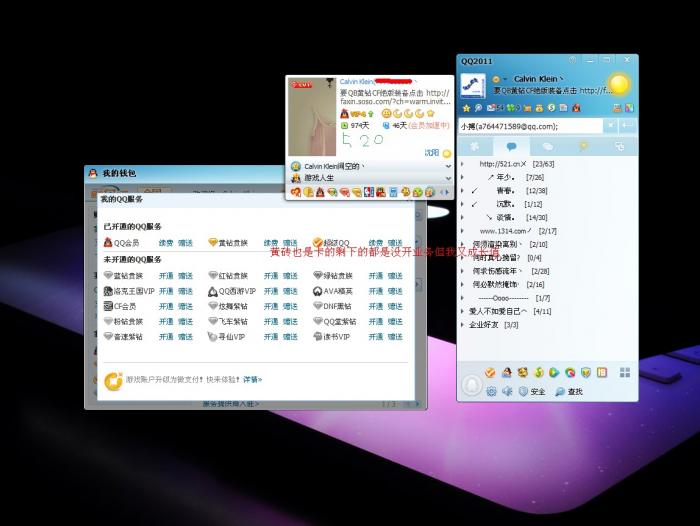Viewport: 700px width, 526px height.
Task: Open the orange 18 calendar app icon
Action: tap(602, 372)
